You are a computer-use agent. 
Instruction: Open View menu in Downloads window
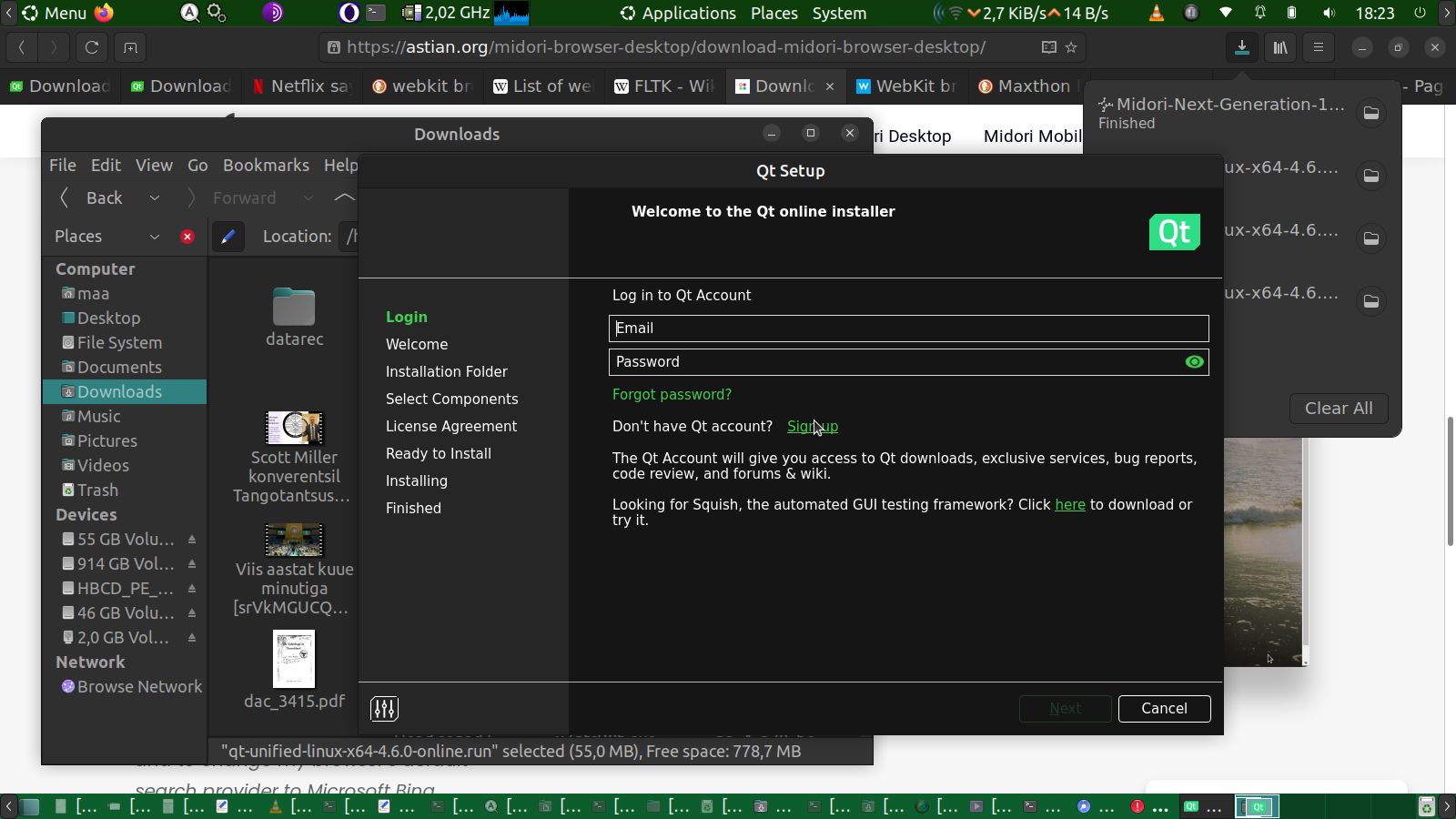(154, 166)
